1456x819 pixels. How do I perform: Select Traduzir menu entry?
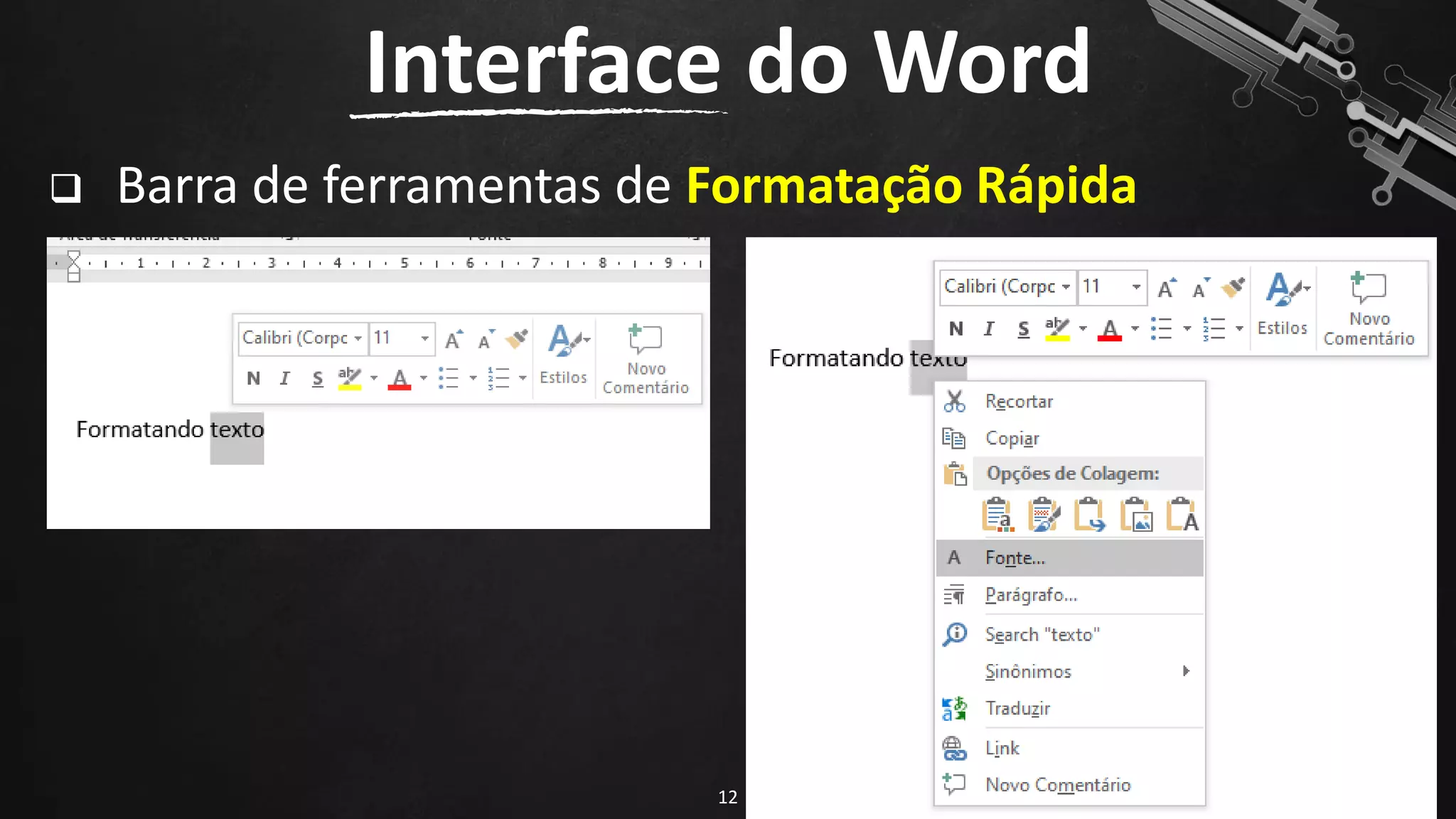[1070, 709]
